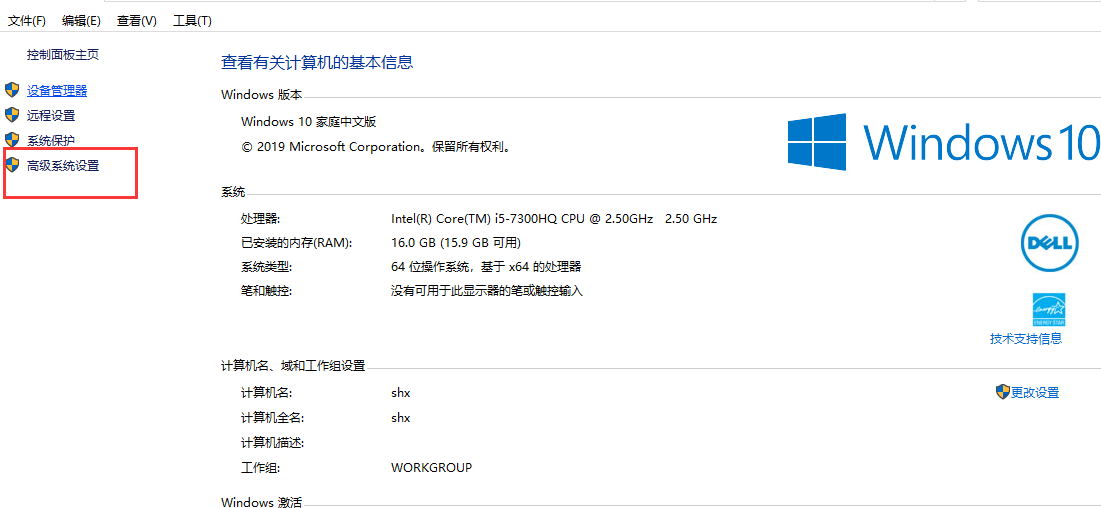1101x508 pixels.
Task: Open 系统保护 link
Action: tap(51, 141)
